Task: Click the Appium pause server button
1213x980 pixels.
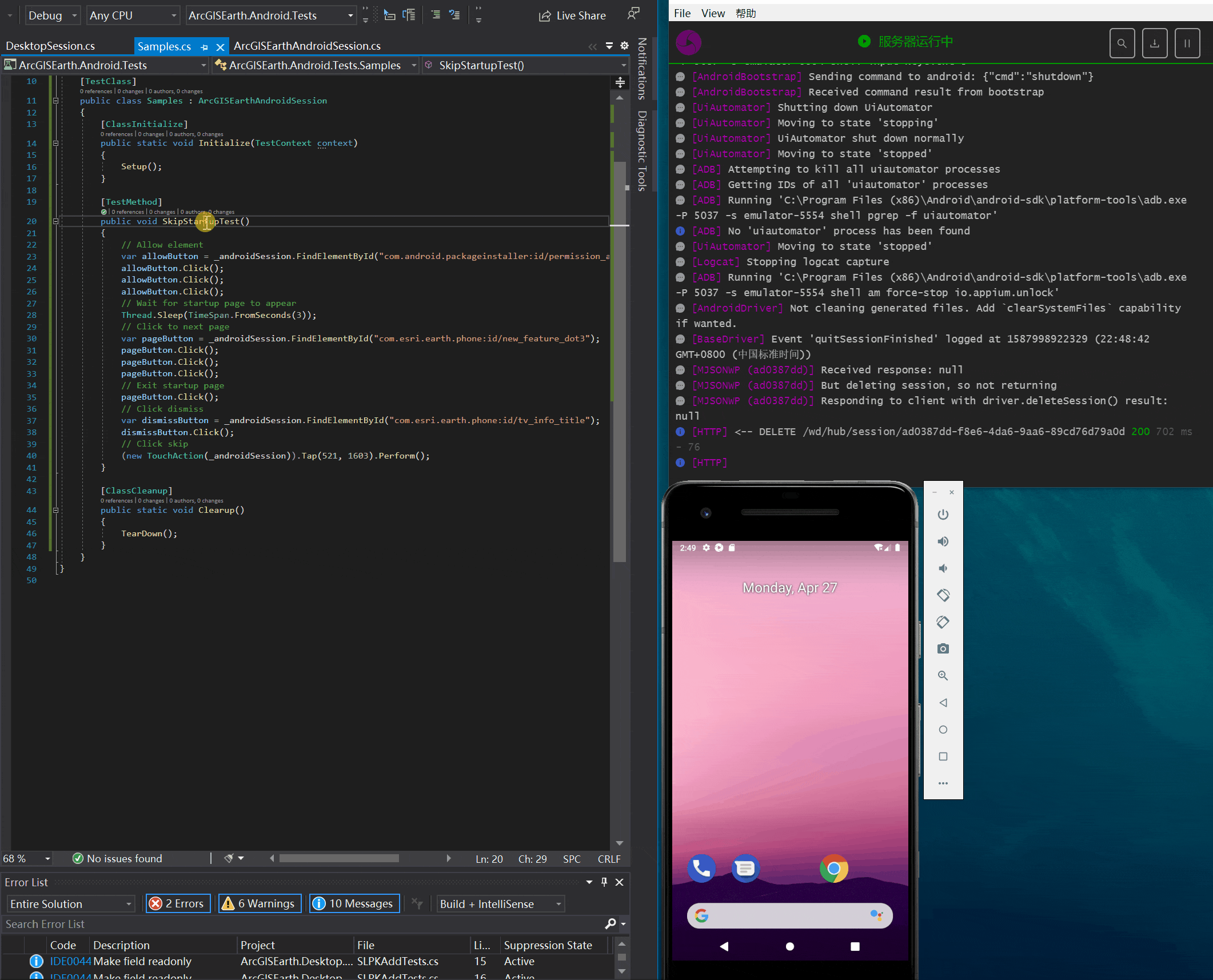Action: click(x=1187, y=43)
